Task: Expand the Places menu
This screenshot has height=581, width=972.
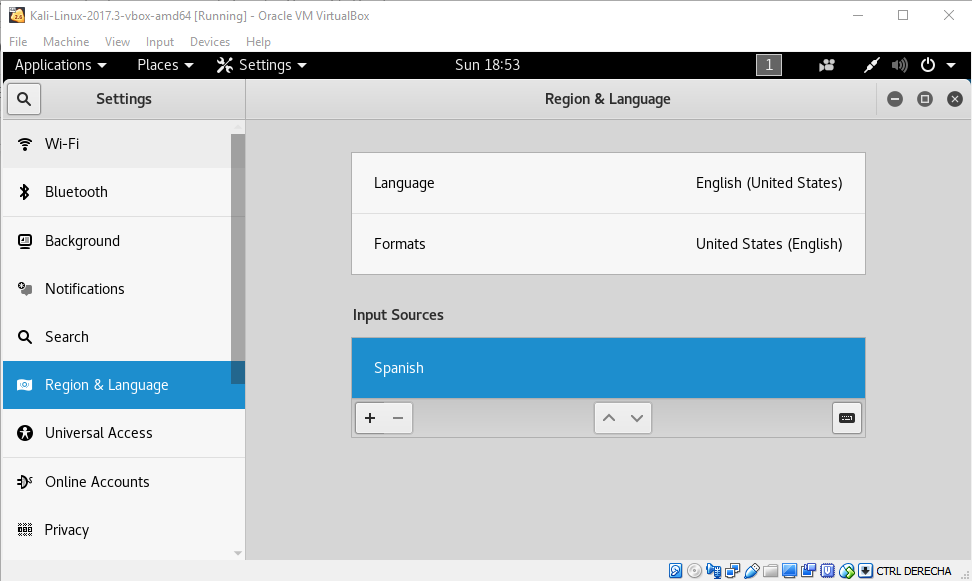Action: click(x=165, y=65)
